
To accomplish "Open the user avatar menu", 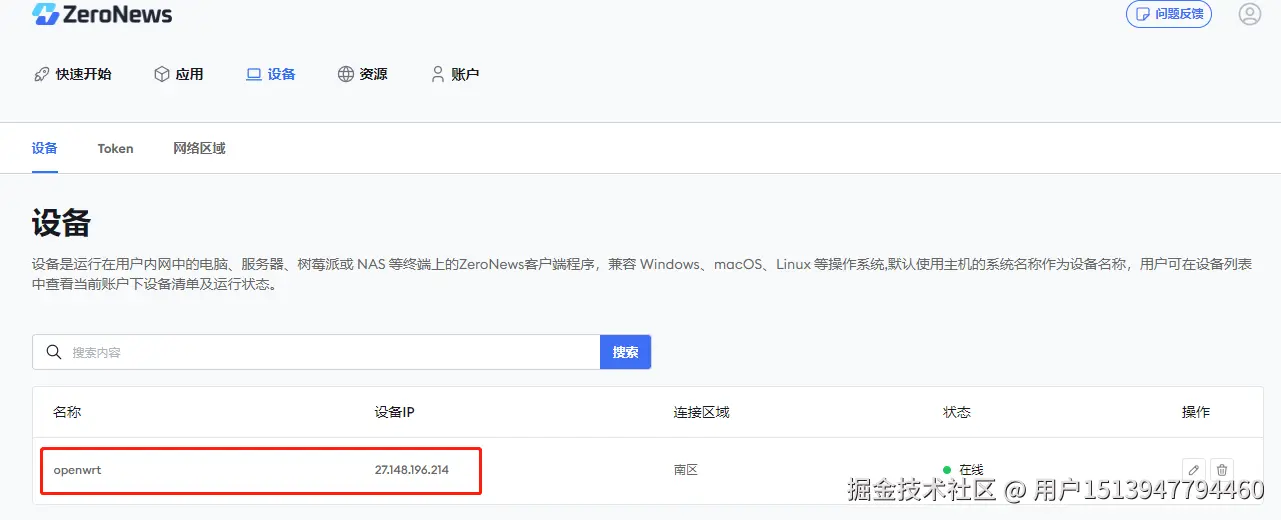I will (1249, 14).
